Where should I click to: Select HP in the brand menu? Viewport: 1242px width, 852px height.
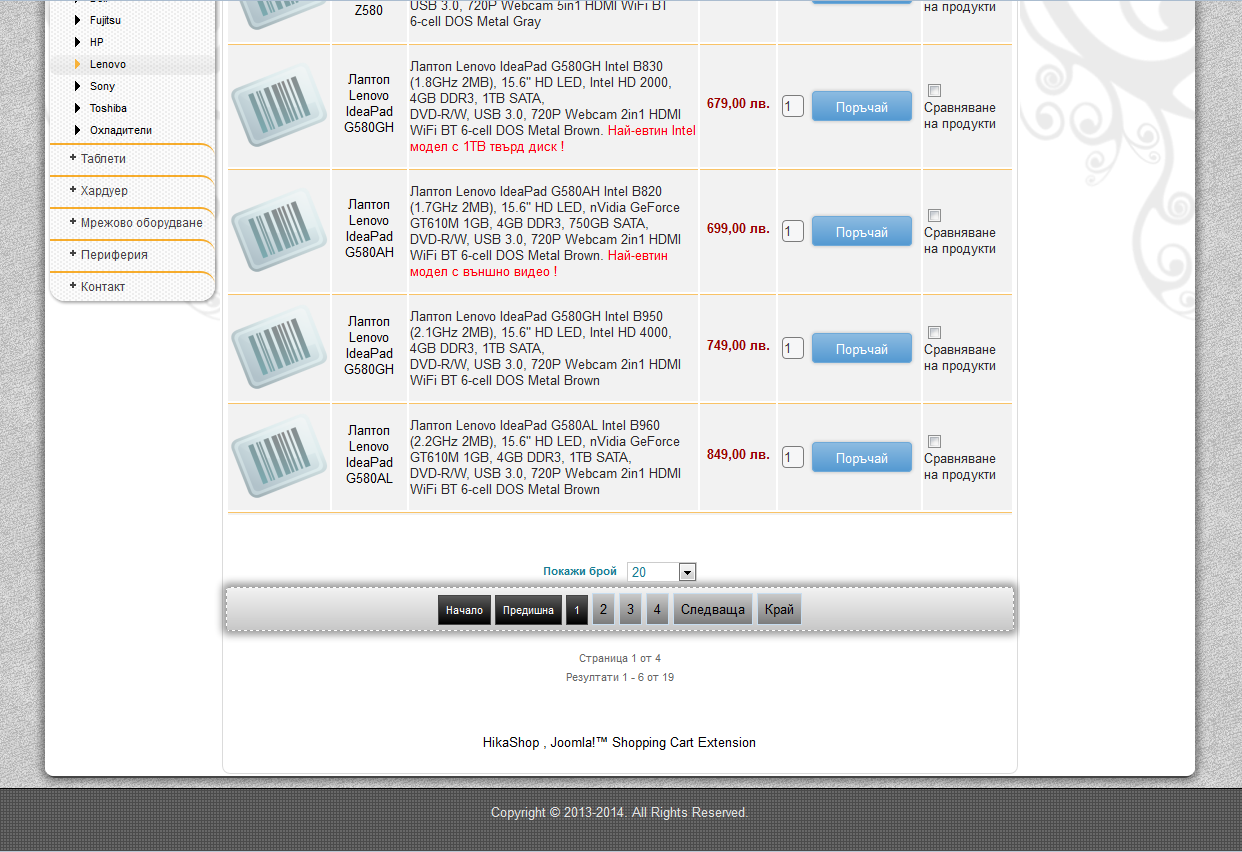(x=96, y=42)
